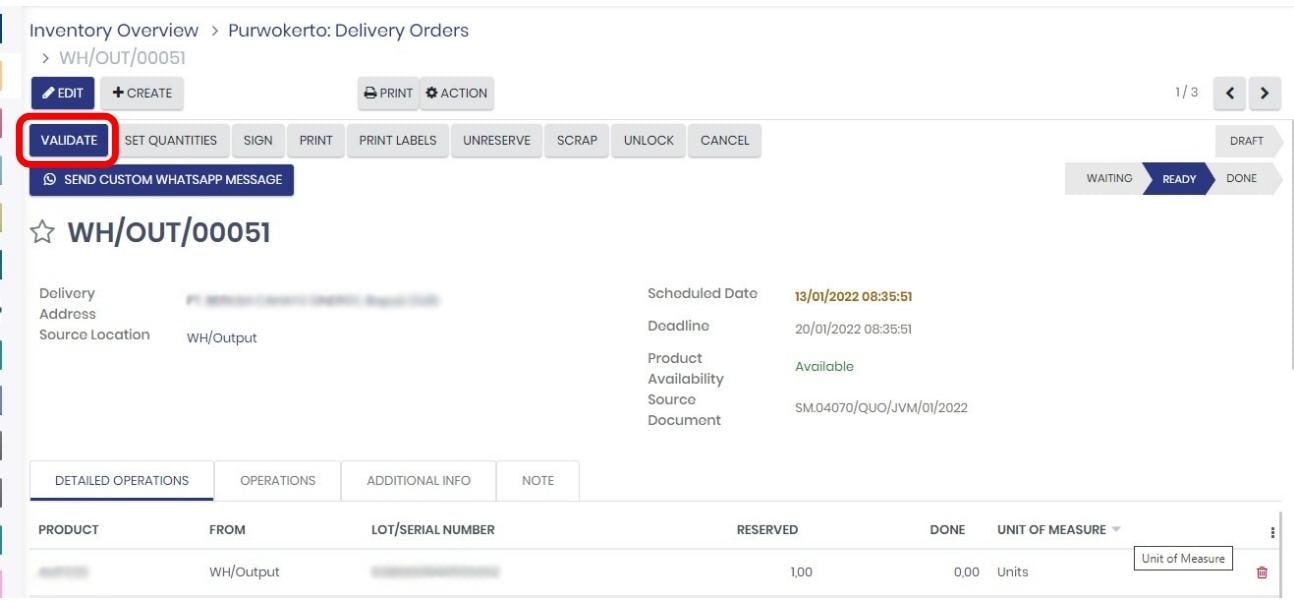Open column options kebab menu
The image size is (1294, 604).
[x=1272, y=532]
